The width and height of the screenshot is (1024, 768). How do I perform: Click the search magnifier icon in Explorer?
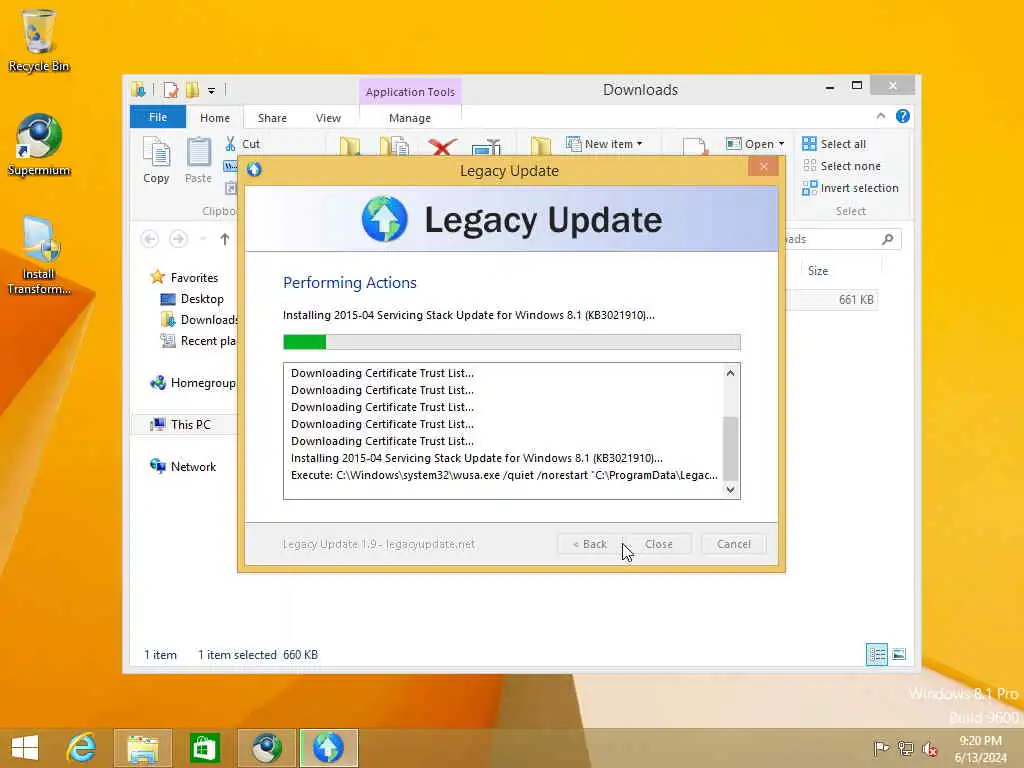click(888, 239)
